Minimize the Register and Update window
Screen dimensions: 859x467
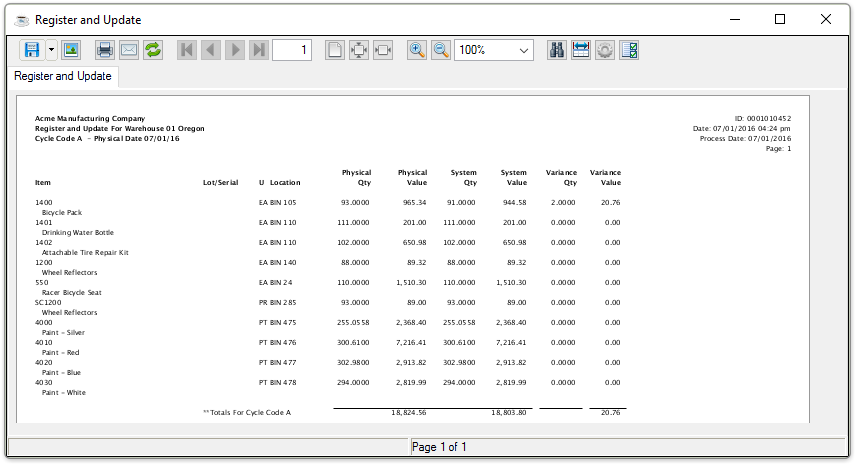[735, 20]
